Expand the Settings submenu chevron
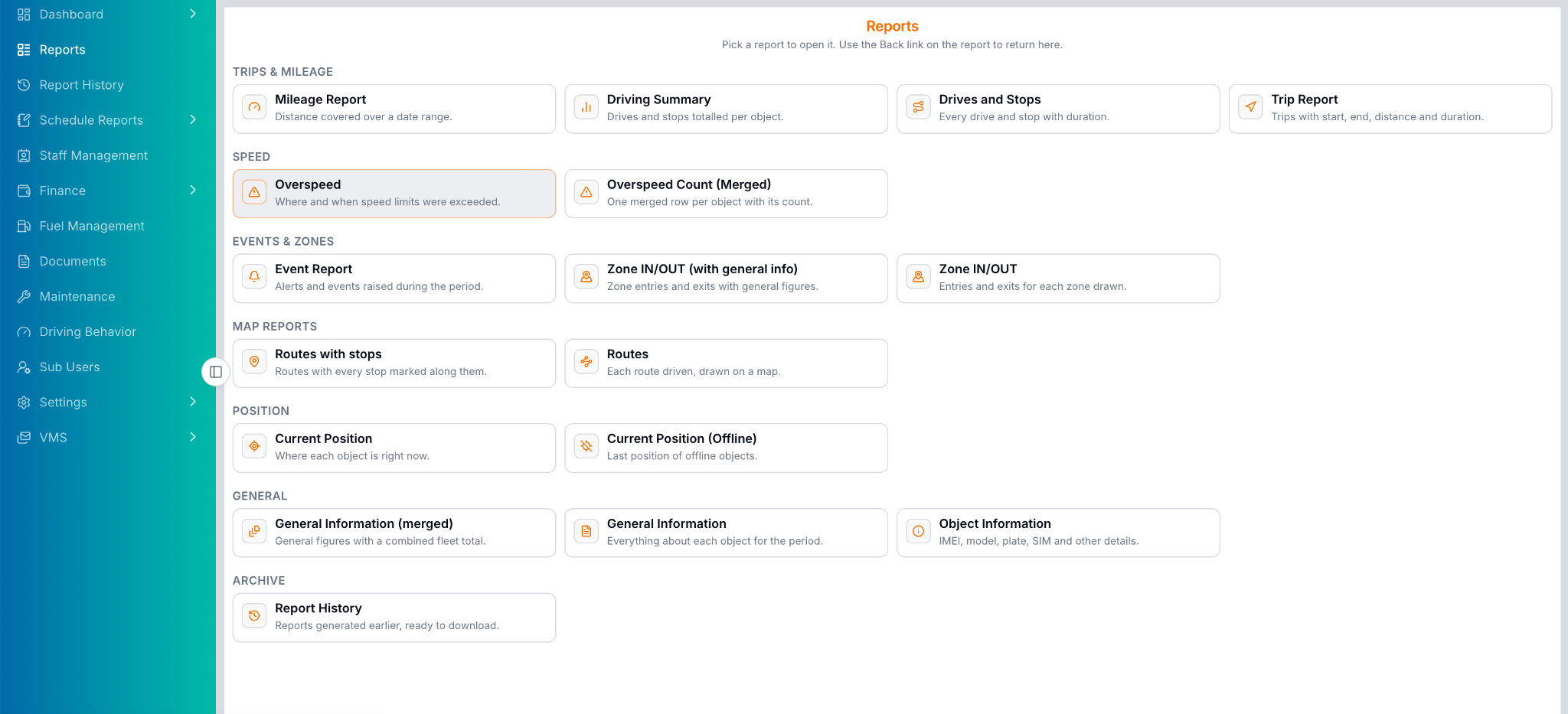This screenshot has width=1568, height=714. [193, 402]
